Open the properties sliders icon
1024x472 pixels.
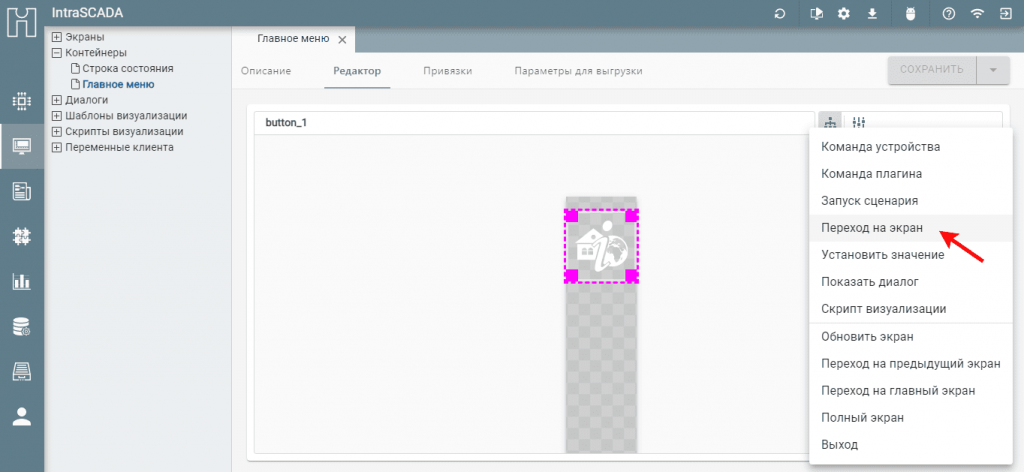[859, 123]
